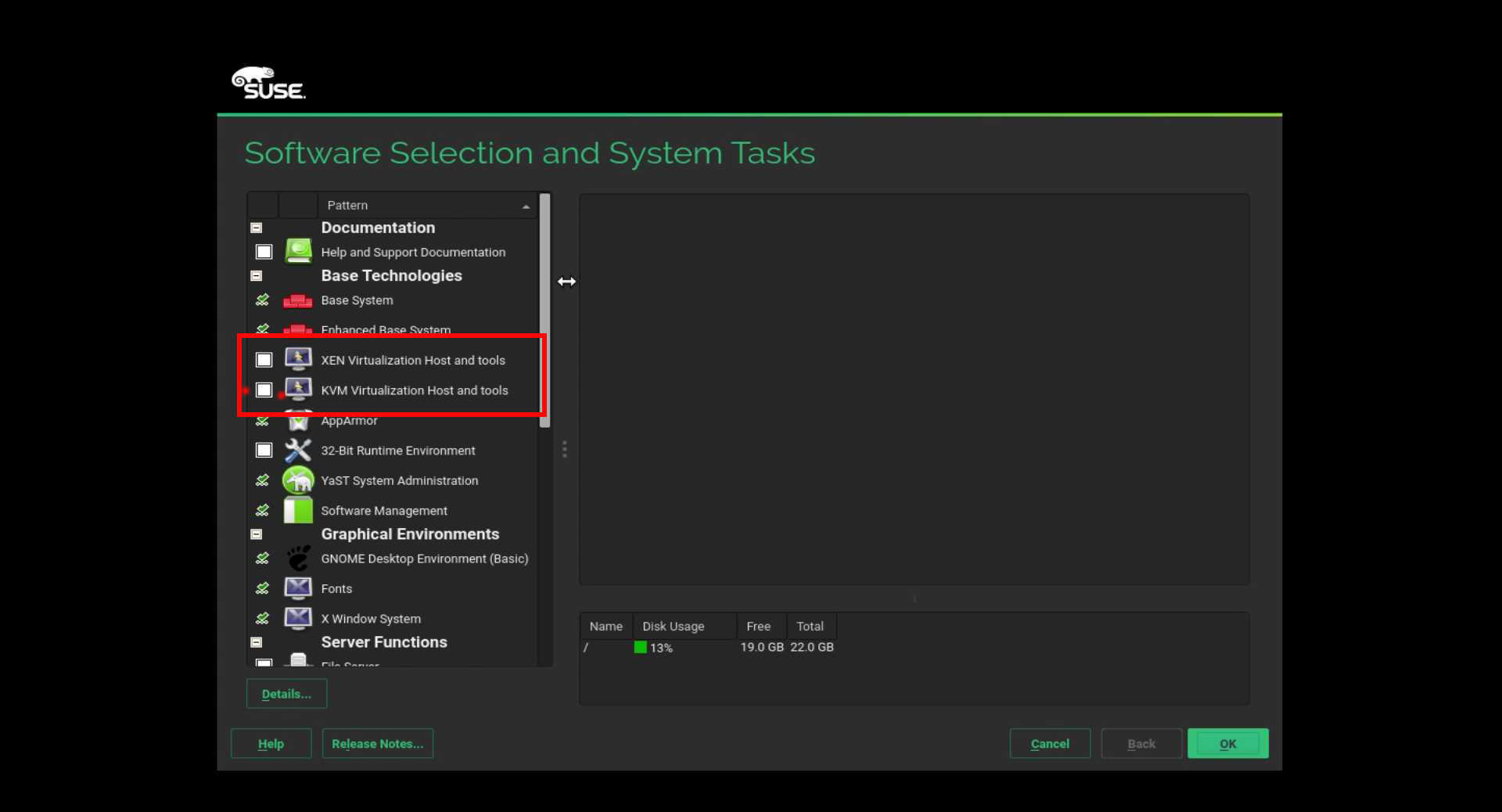Image resolution: width=1502 pixels, height=812 pixels.
Task: Click the SUSE logo
Action: pyautogui.click(x=268, y=83)
